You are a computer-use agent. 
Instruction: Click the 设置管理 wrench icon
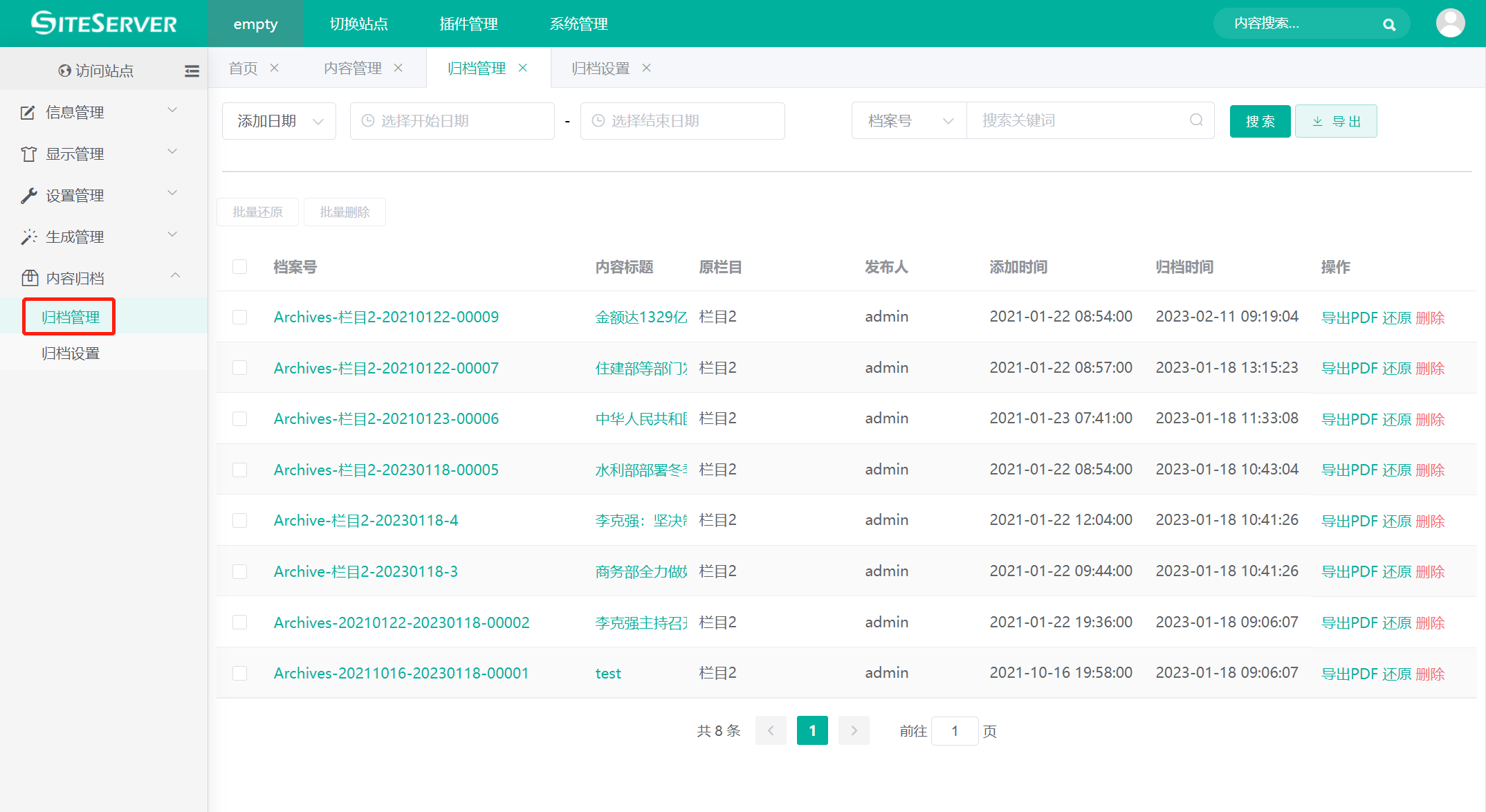coord(28,196)
